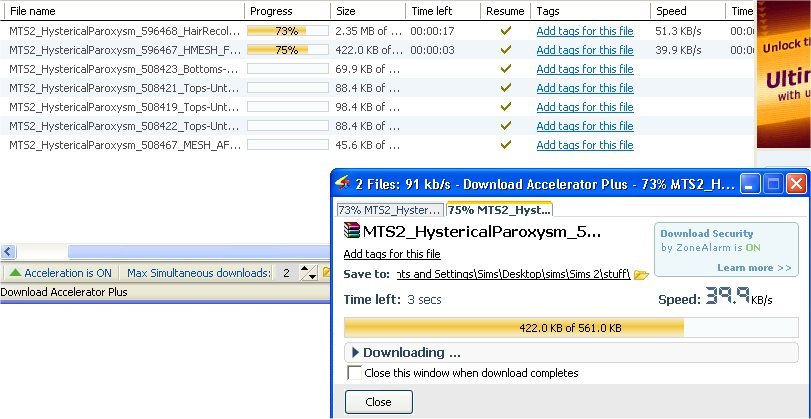
Task: Click the Download Security by ZoneAlarm panel
Action: pos(726,250)
